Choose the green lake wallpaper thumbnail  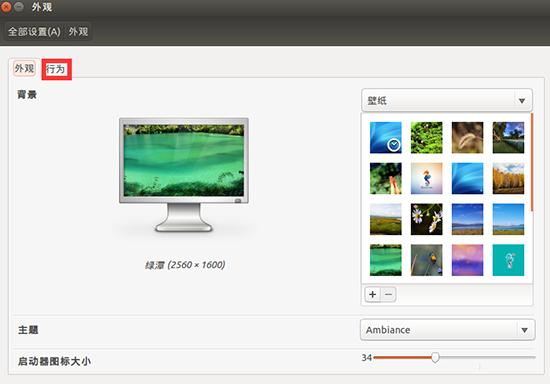tap(385, 260)
